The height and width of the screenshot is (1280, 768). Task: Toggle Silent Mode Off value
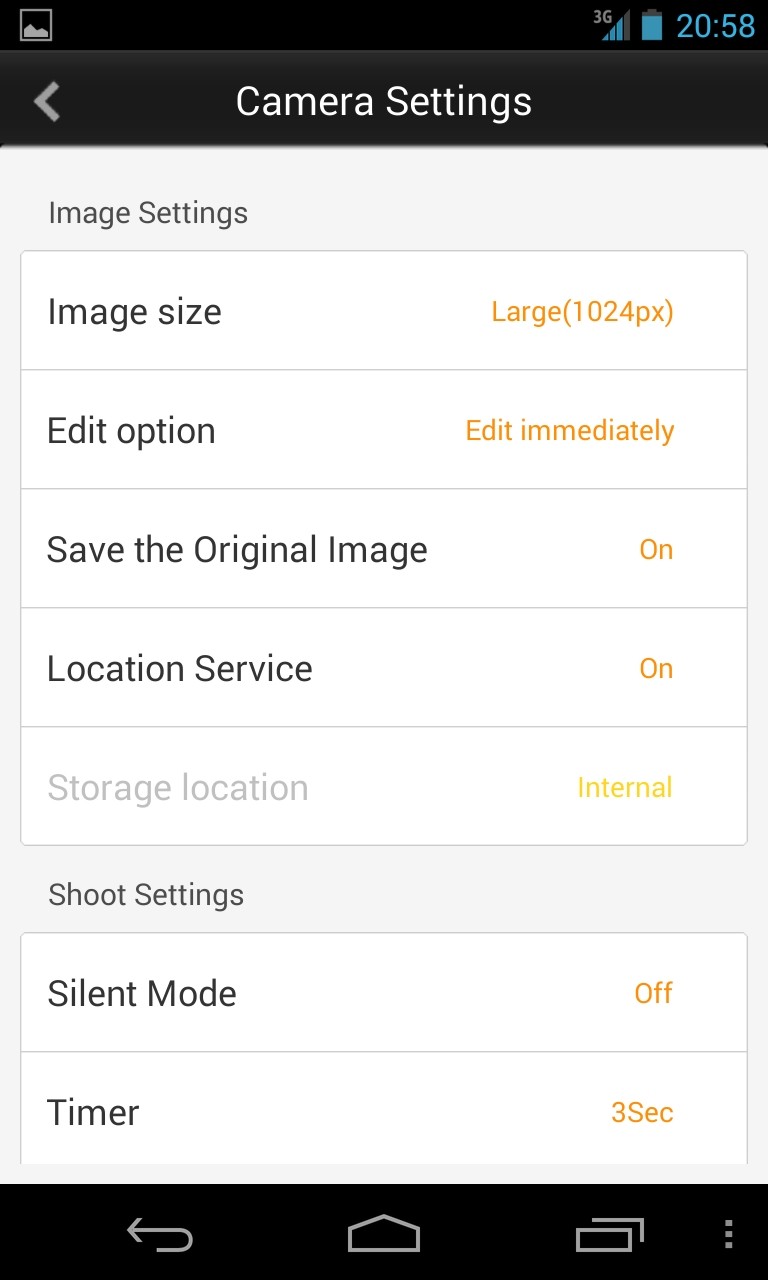coord(654,993)
